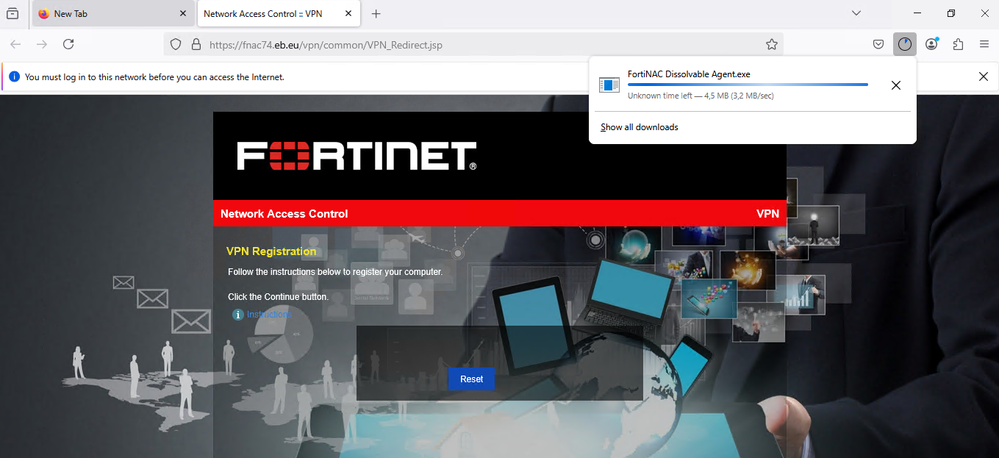Open the Instructions link
The image size is (999, 458).
269,315
